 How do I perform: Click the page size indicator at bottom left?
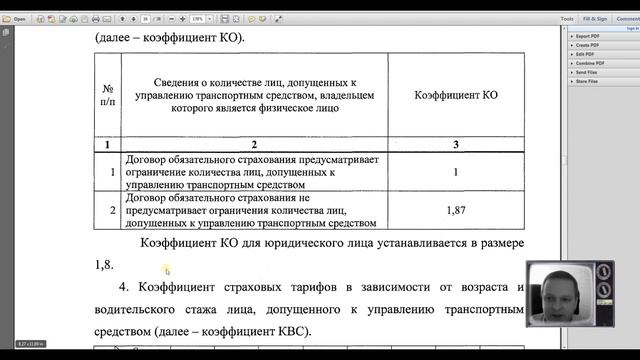coord(31,344)
